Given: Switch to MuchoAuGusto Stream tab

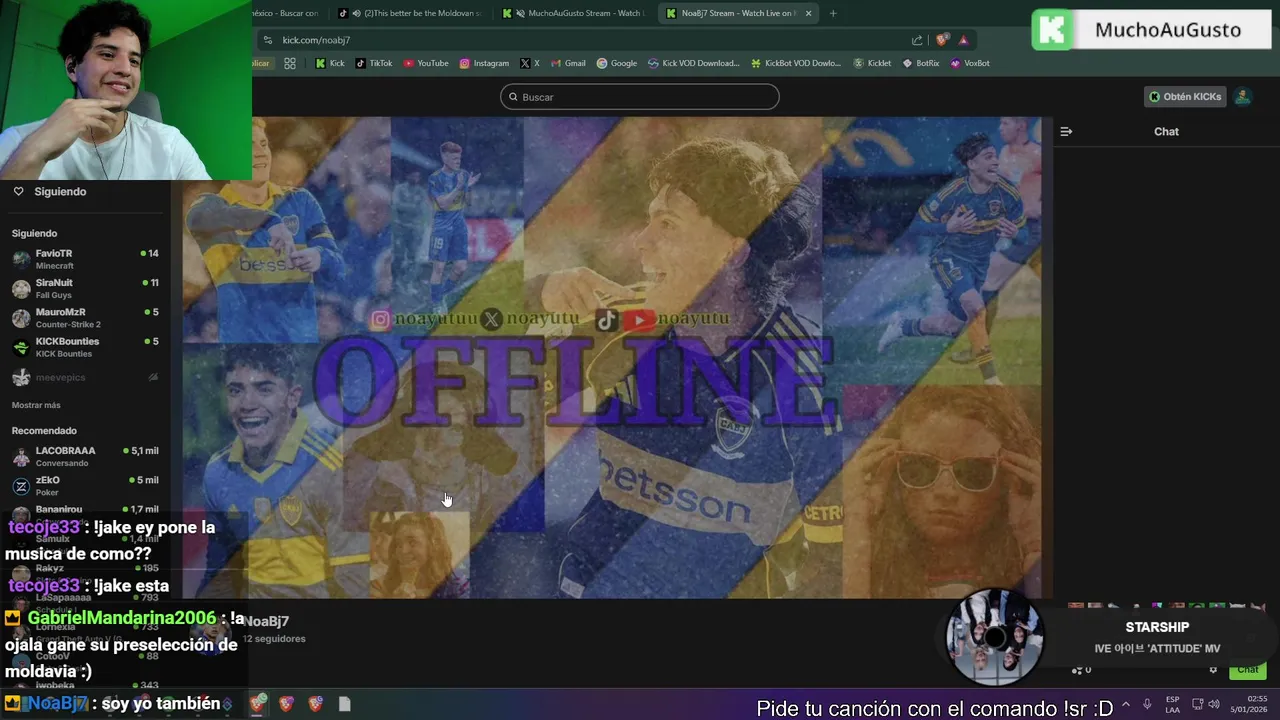Looking at the screenshot, I should point(576,13).
